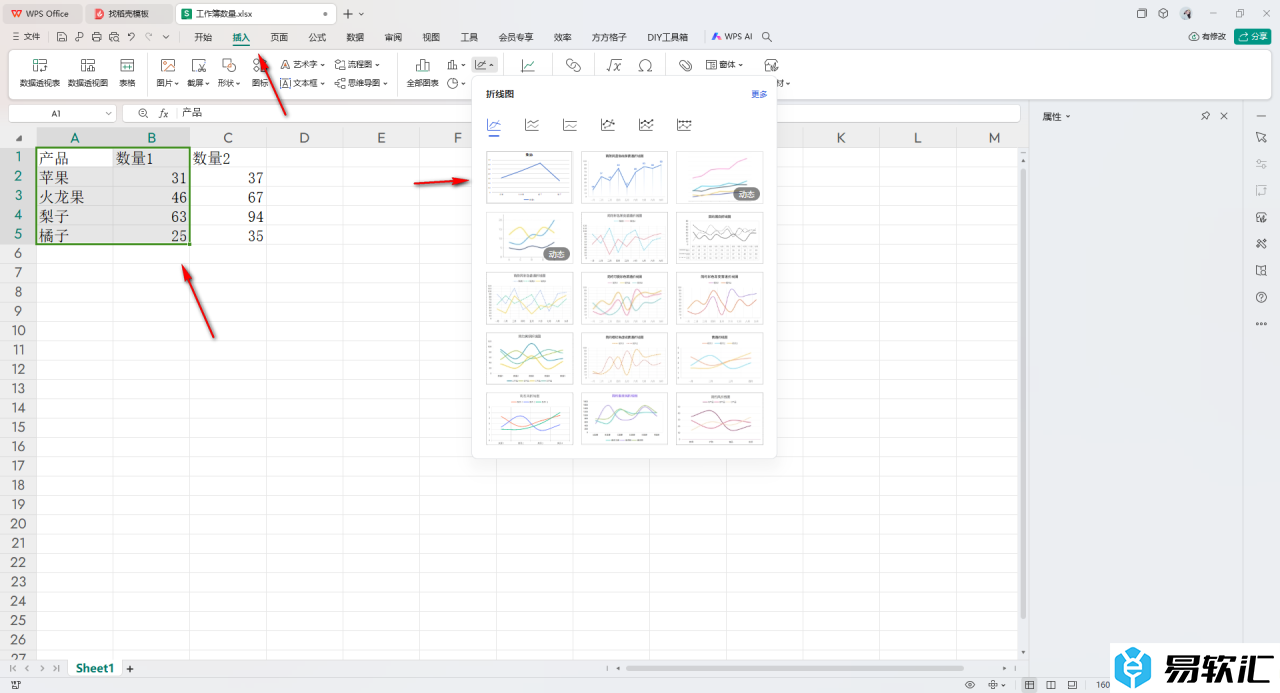
Task: Open the 页面 Page ribbon tab
Action: pyautogui.click(x=279, y=37)
